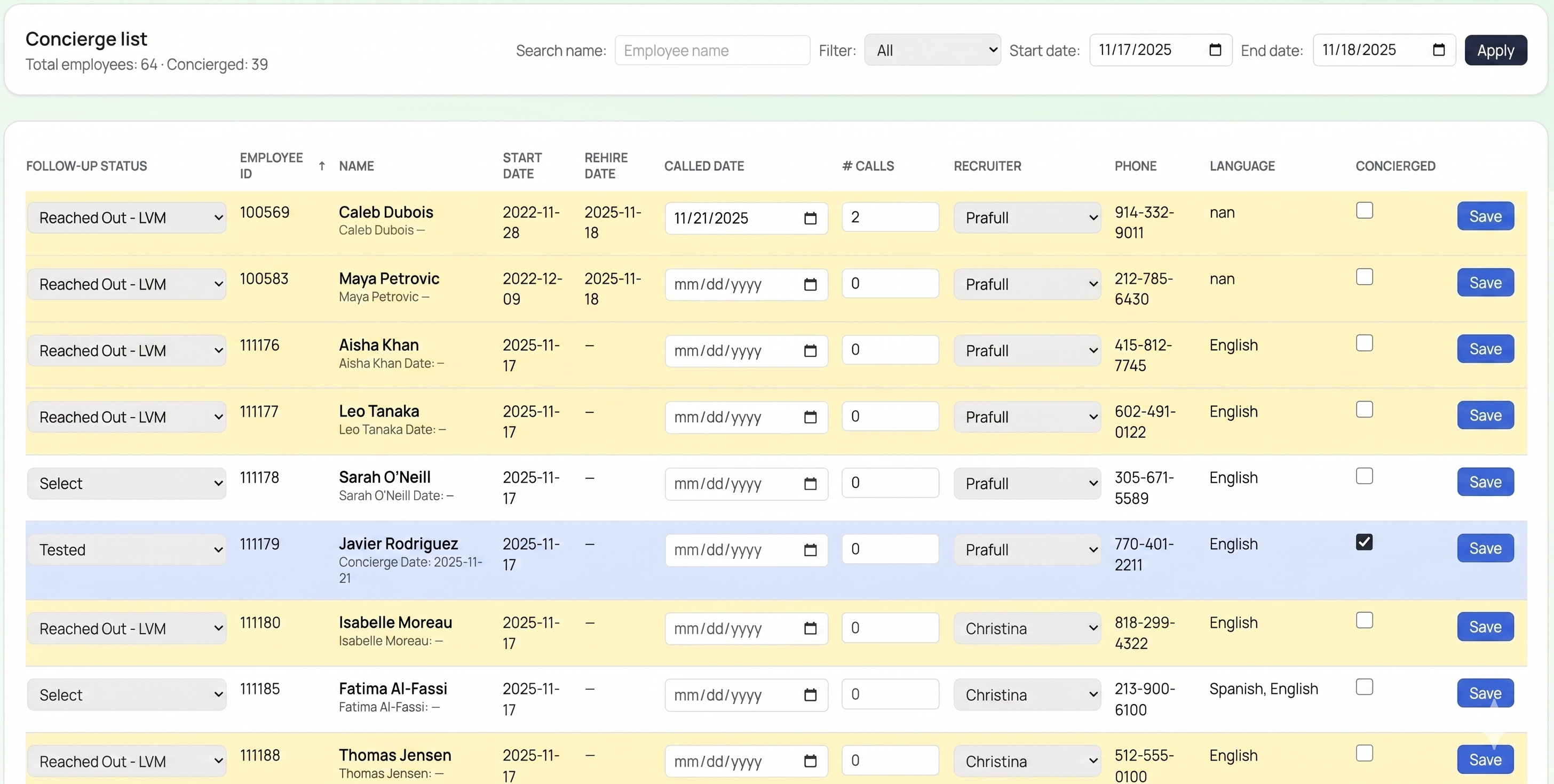1554x784 pixels.
Task: Click the name Javier Rodriguez
Action: click(398, 544)
